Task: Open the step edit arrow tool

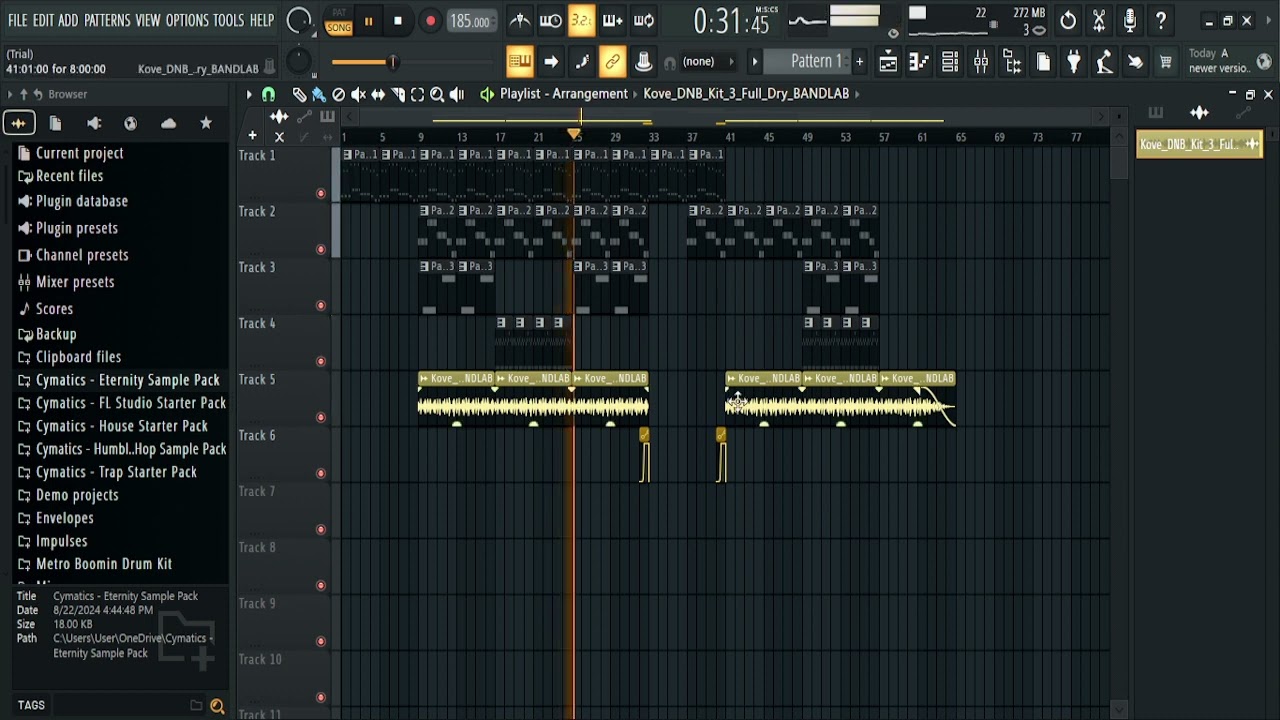Action: (551, 62)
